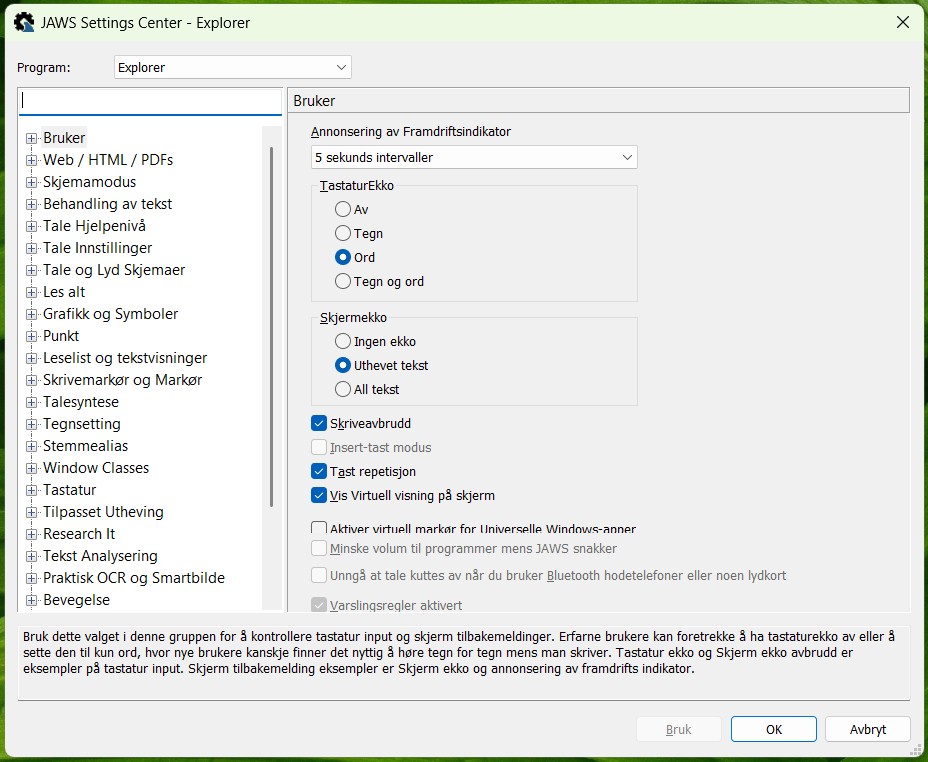The width and height of the screenshot is (928, 762).
Task: Select Uthevet tekst radio button
Action: tap(343, 366)
